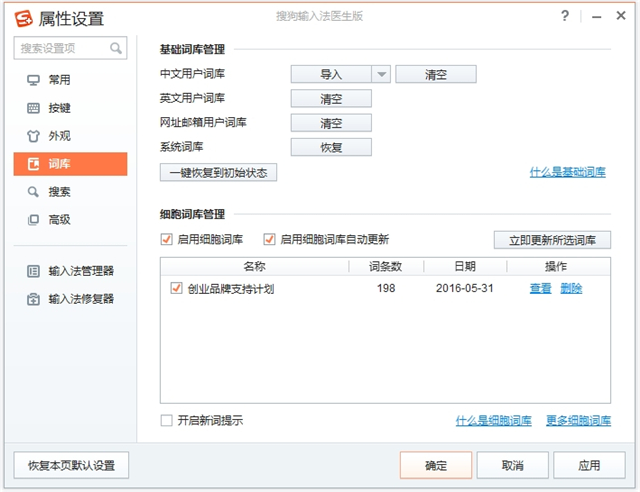640x492 pixels.
Task: Open the 什么是基础词库 link
Action: pyautogui.click(x=567, y=172)
